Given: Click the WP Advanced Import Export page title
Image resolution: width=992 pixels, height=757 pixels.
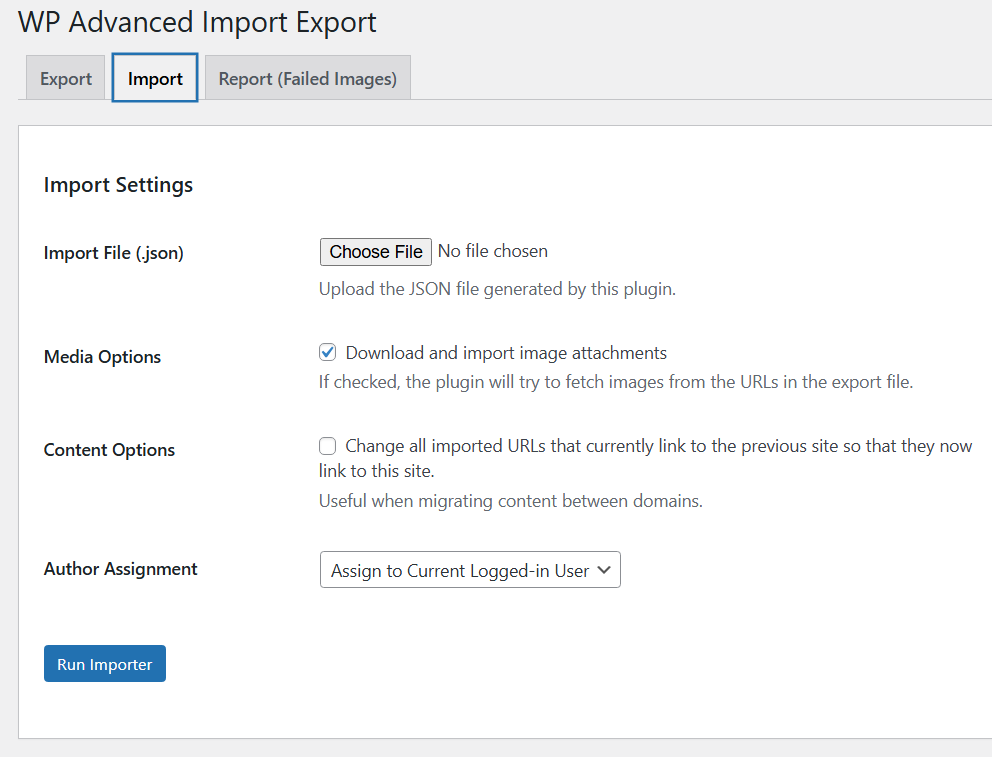Looking at the screenshot, I should 197,23.
